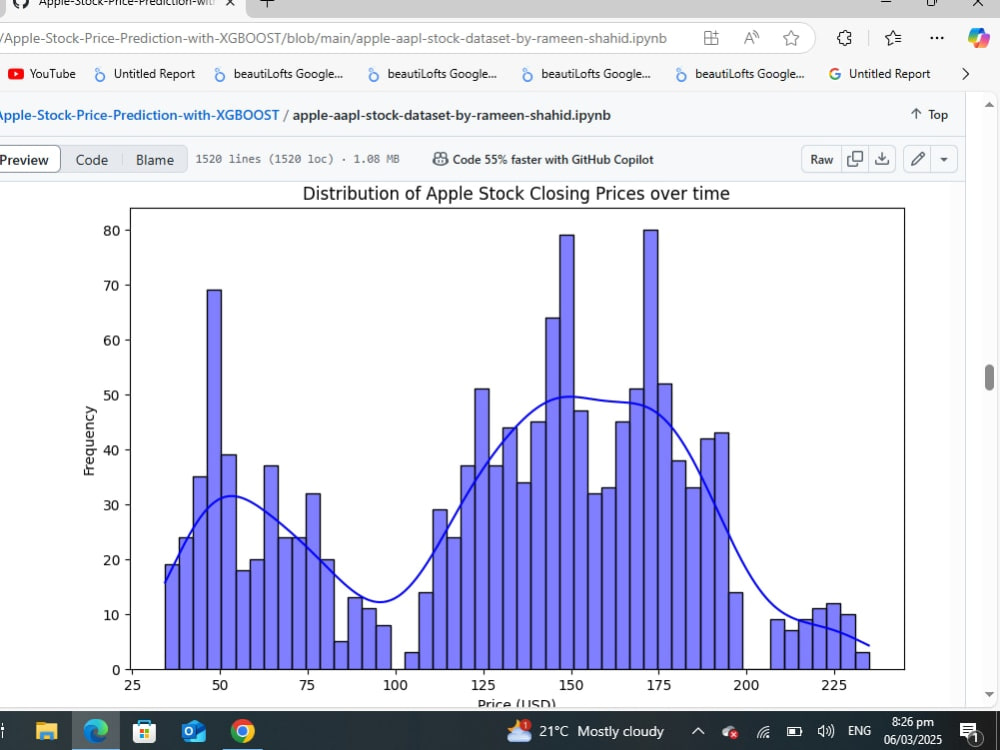Viewport: 1000px width, 750px height.
Task: Open battery status tray icon
Action: coord(794,732)
